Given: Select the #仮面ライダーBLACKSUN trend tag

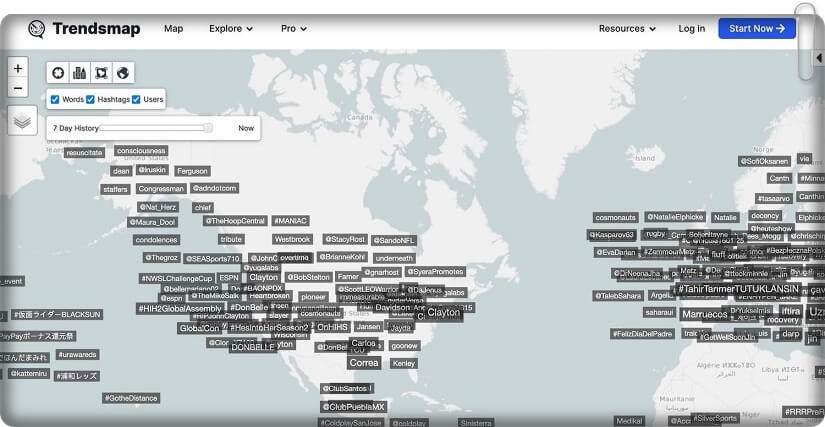Looking at the screenshot, I should (57, 314).
